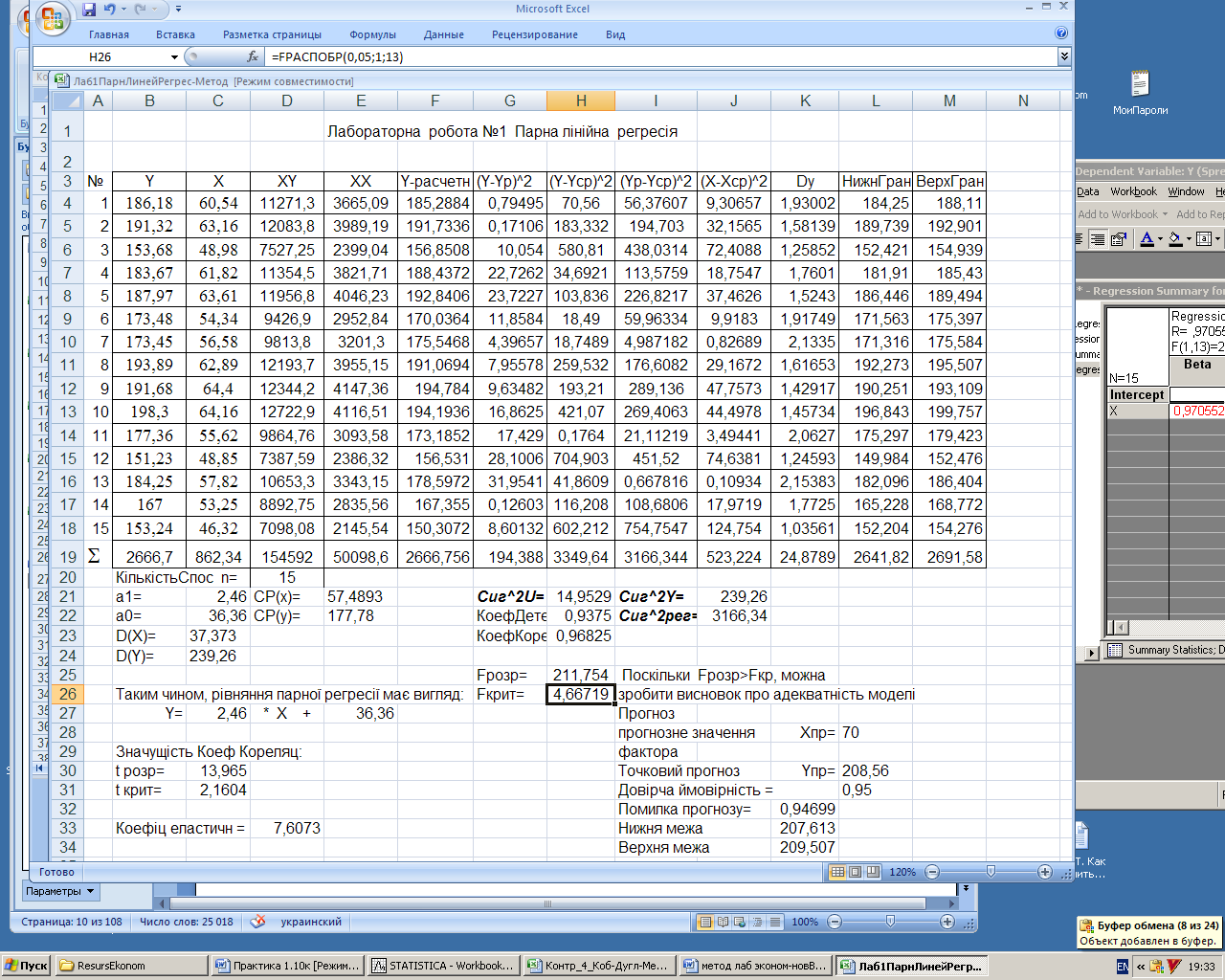Viewport: 1225px width, 980px height.
Task: Open the Name Box dropdown arrow
Action: (174, 57)
